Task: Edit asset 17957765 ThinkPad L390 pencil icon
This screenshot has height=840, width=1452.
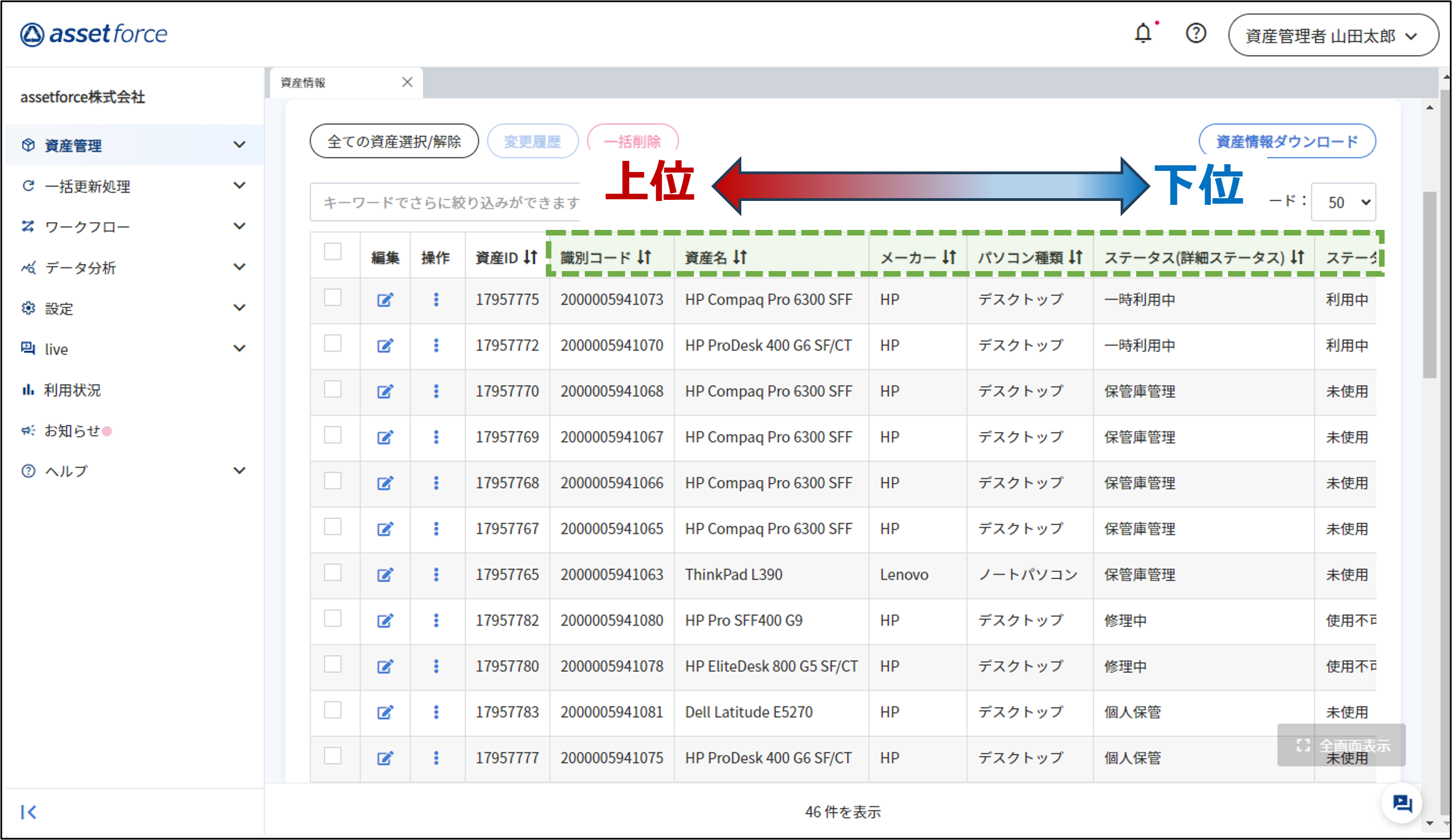Action: point(385,574)
